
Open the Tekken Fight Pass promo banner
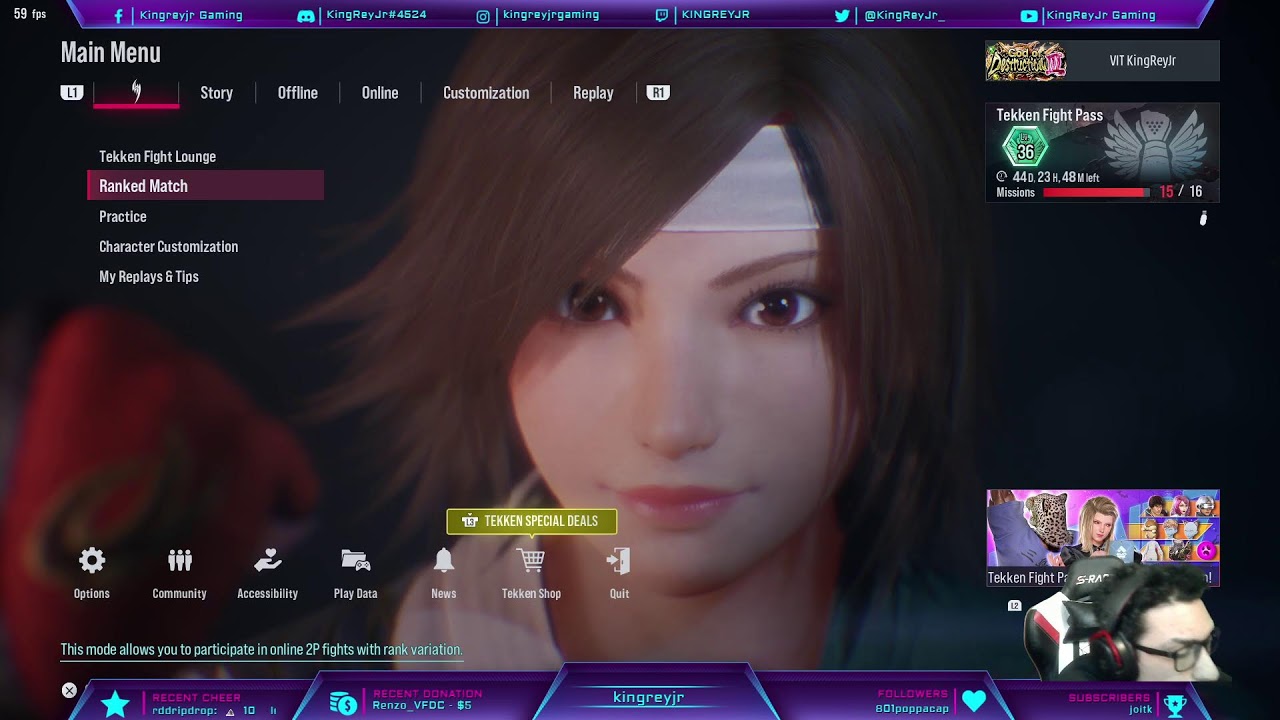pos(1103,537)
